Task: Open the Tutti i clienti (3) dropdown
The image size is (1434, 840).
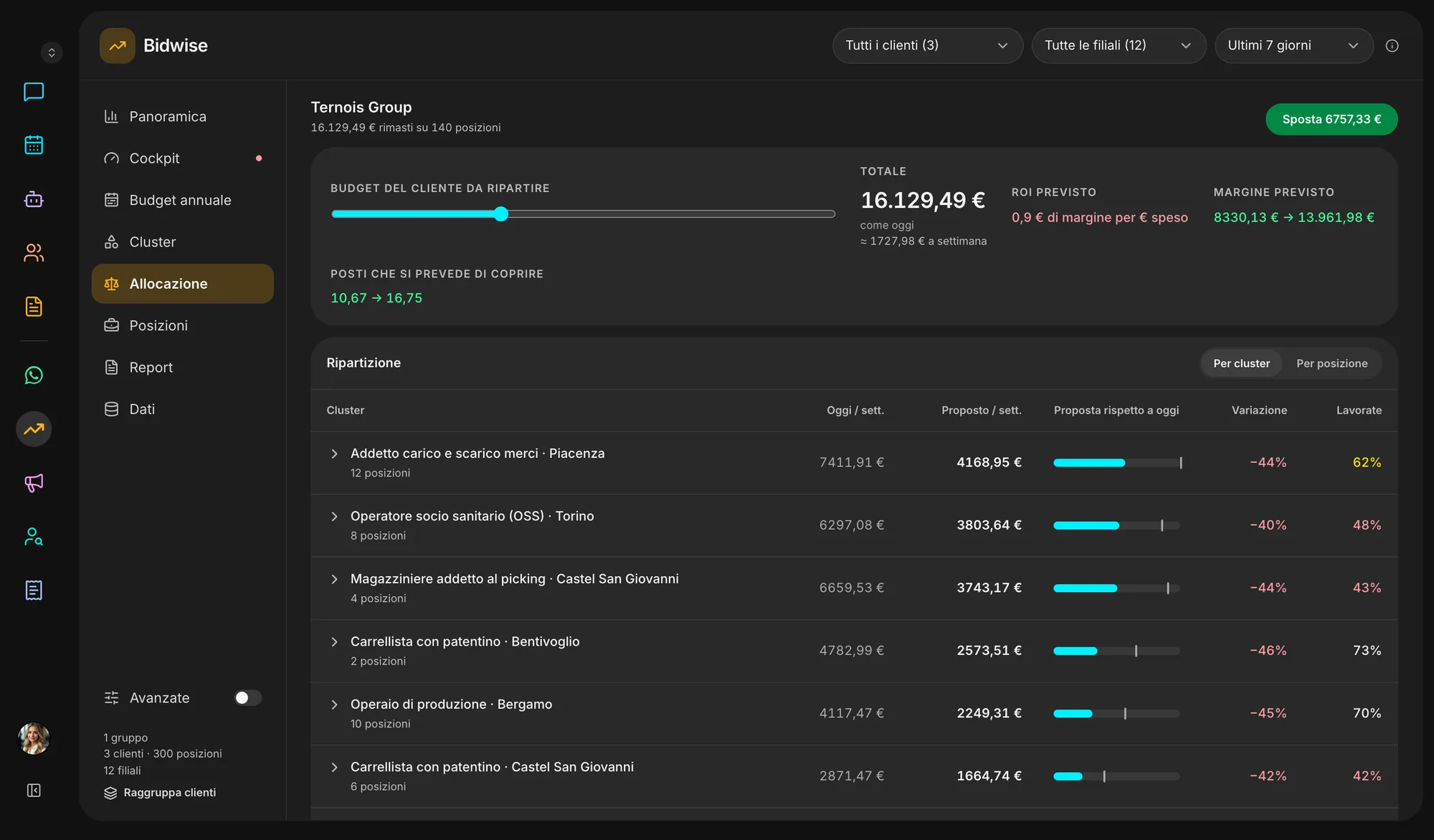Action: 927,45
